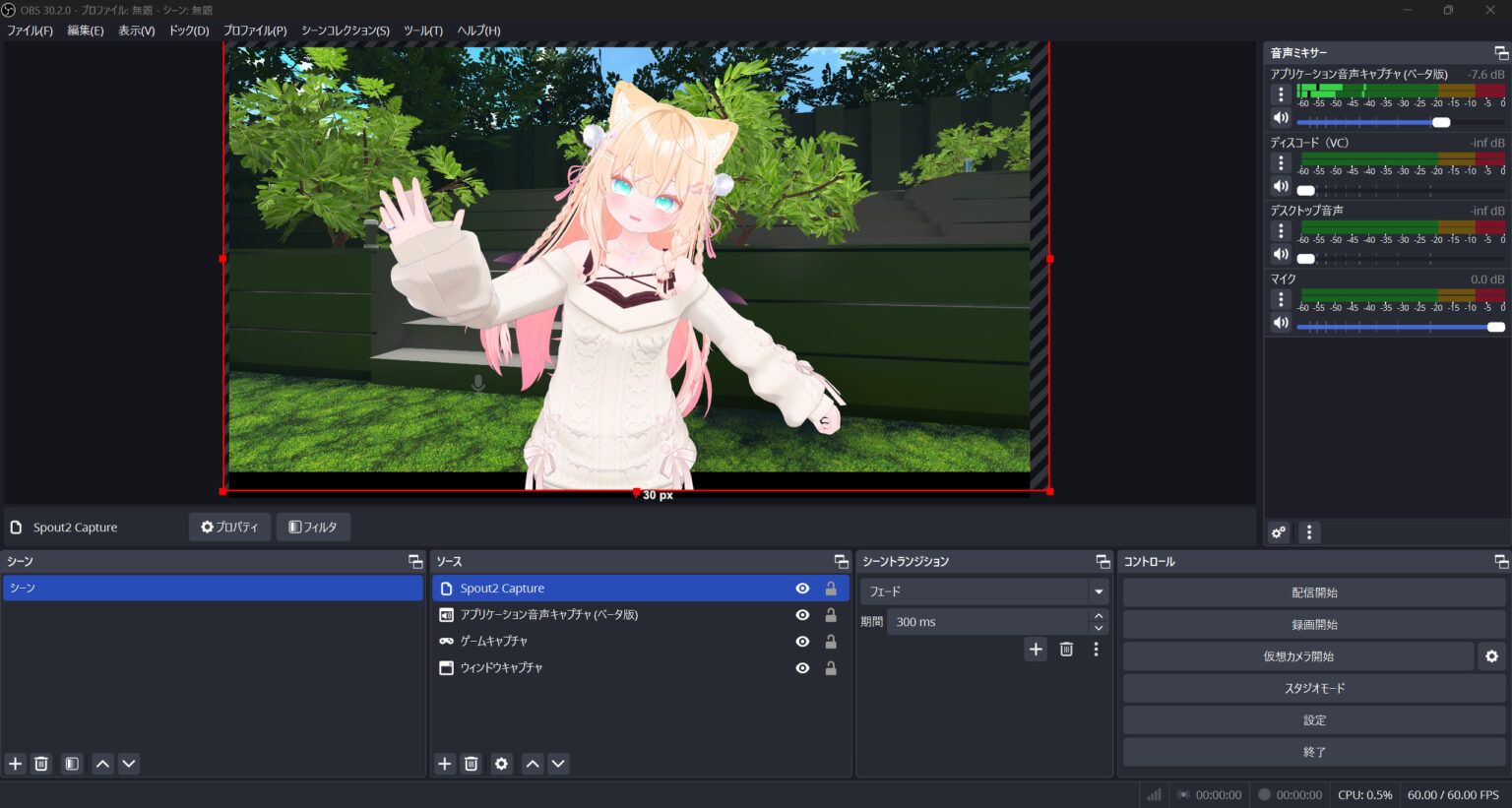Viewport: 1512px width, 808px height.
Task: Delete the Spout2 Capture source via trash icon
Action: [x=471, y=764]
